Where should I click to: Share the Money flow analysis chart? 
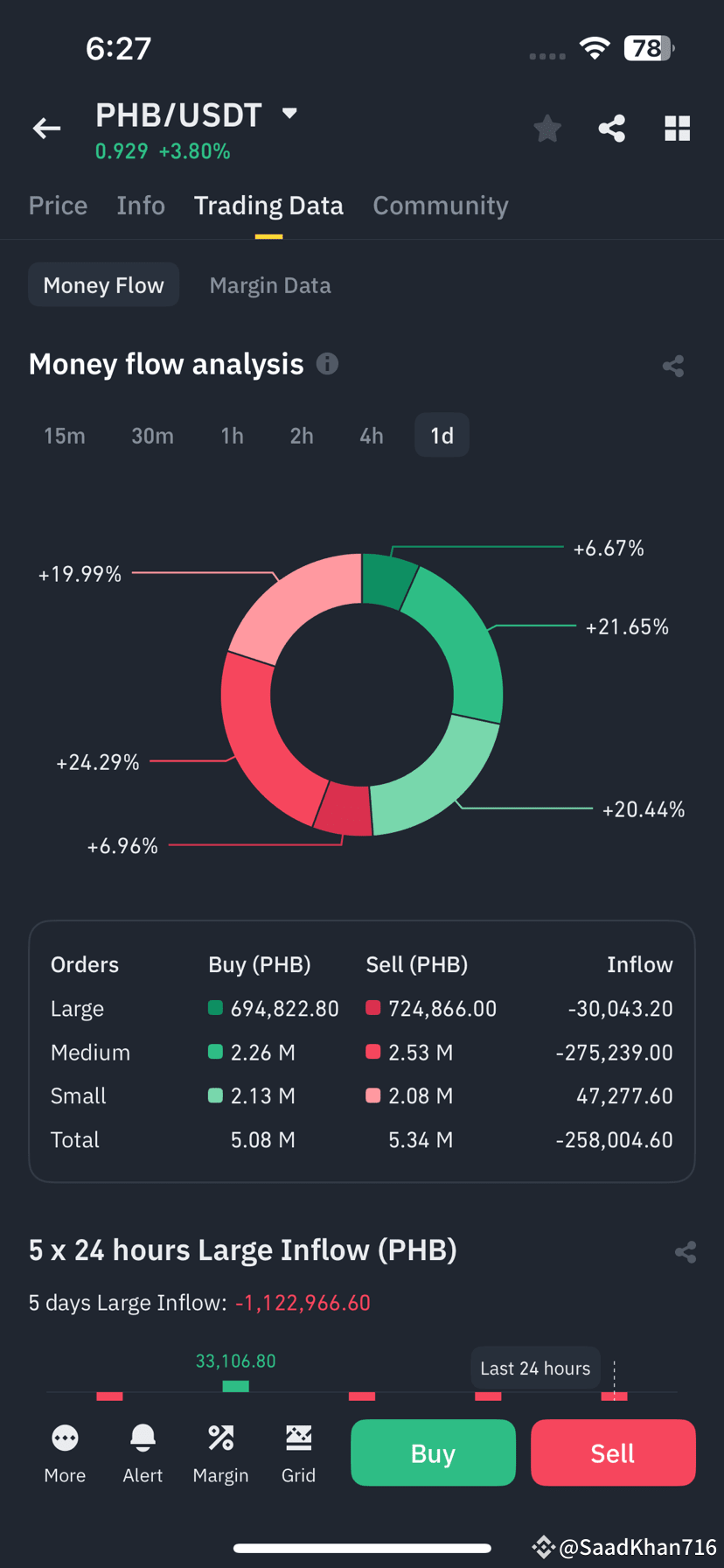[x=673, y=366]
